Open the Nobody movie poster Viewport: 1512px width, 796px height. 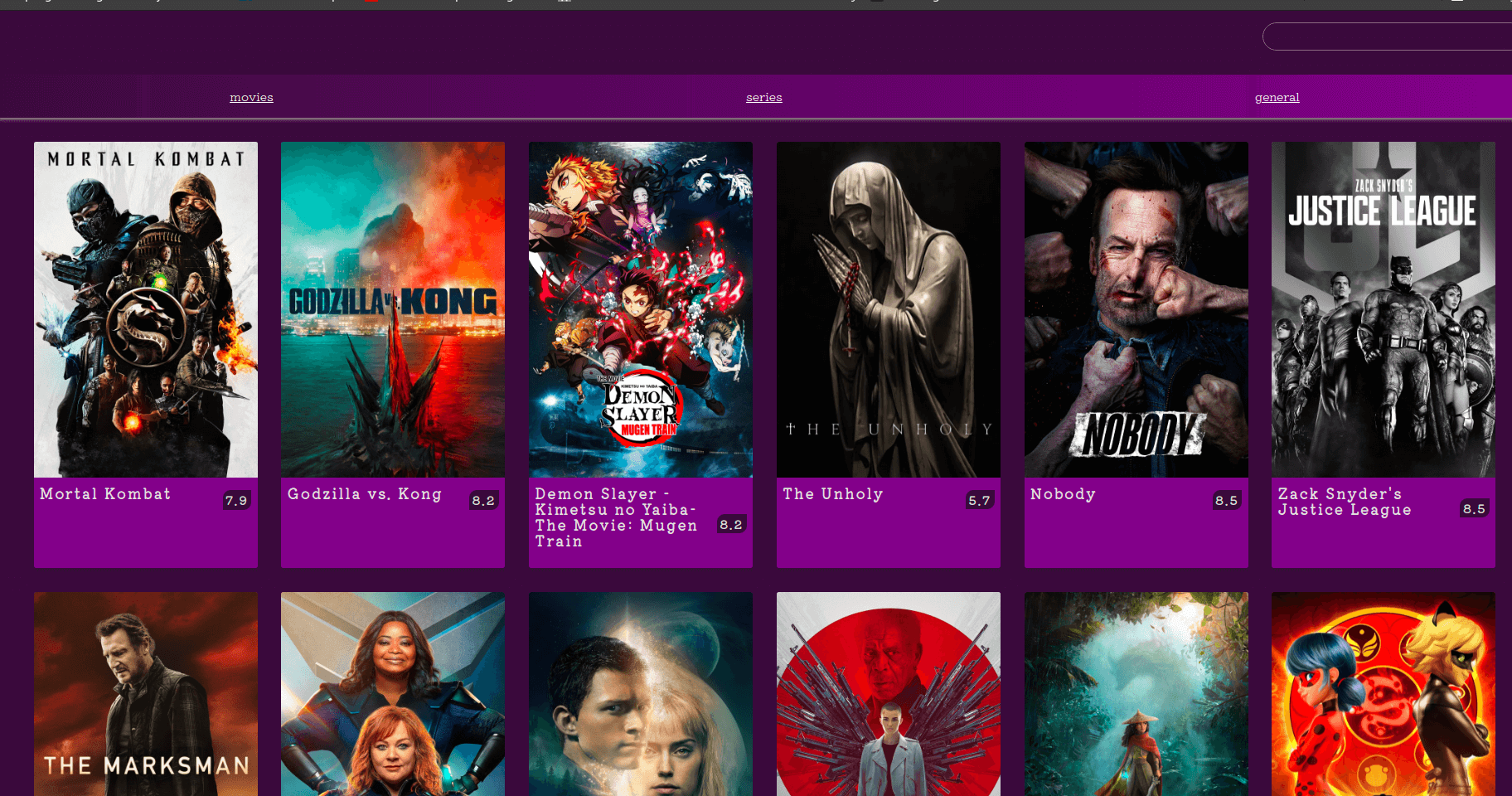[x=1136, y=309]
